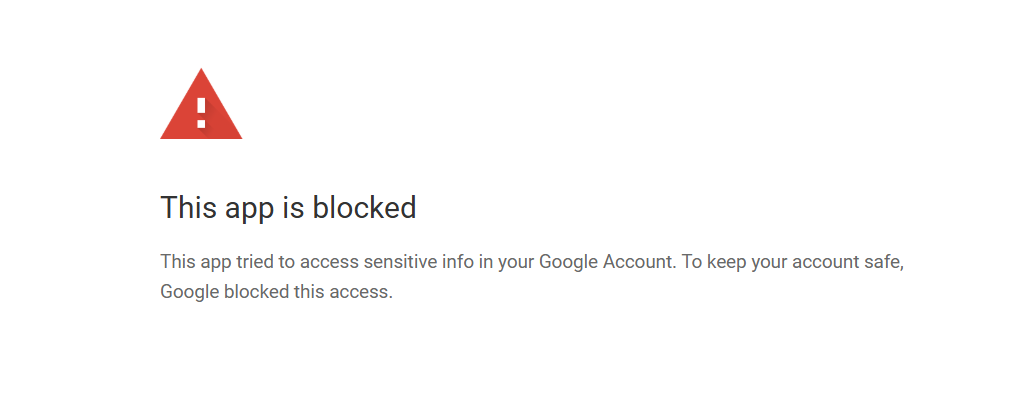
Task: Click the word "info" in the description
Action: 482,262
